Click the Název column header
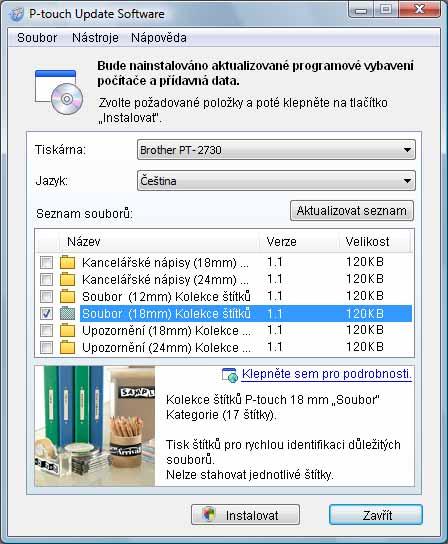 coord(159,241)
